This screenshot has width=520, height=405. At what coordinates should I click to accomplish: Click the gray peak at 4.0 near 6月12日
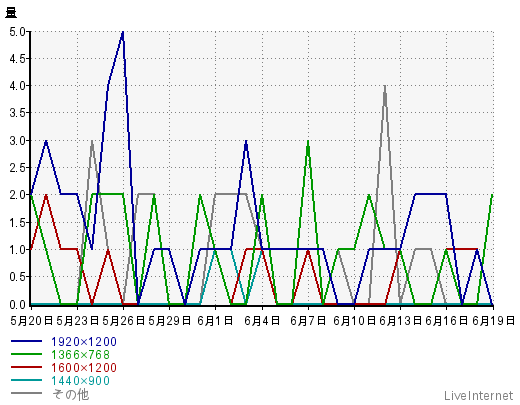[x=385, y=87]
